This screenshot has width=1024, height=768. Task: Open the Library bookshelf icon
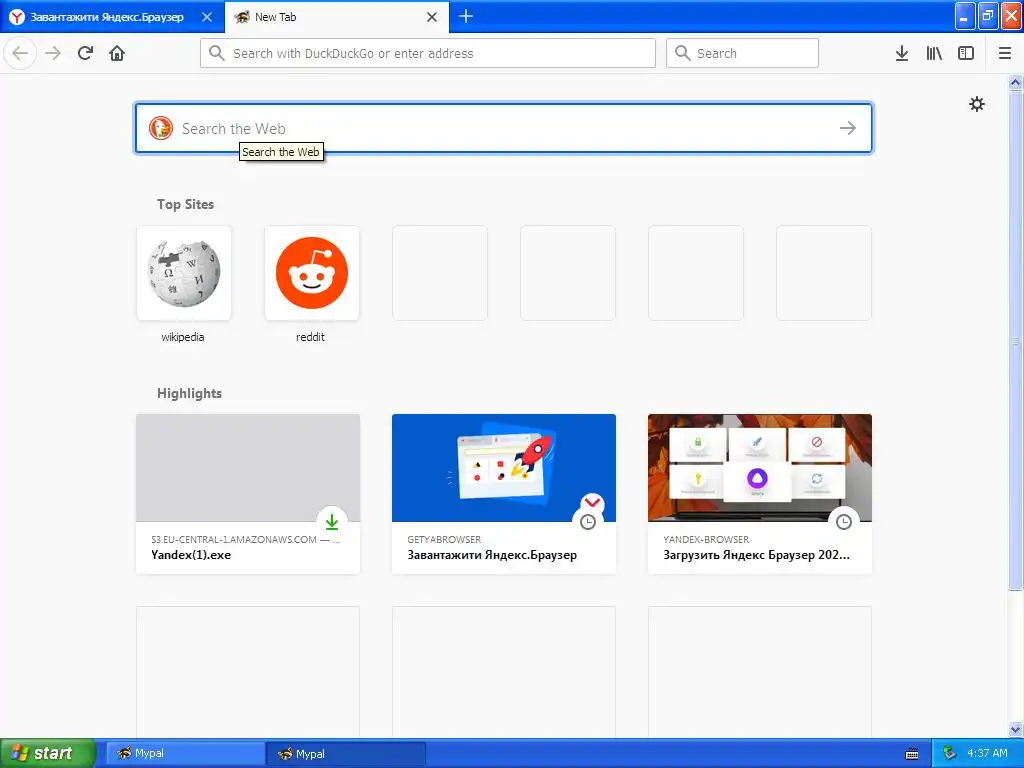click(934, 53)
